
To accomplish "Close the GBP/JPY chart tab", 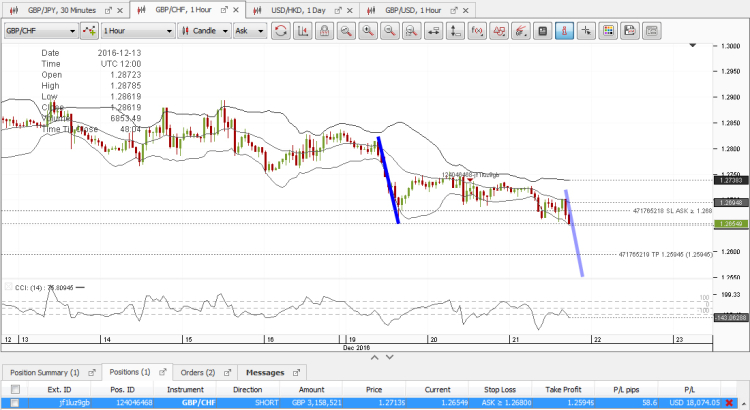I will 120,10.
